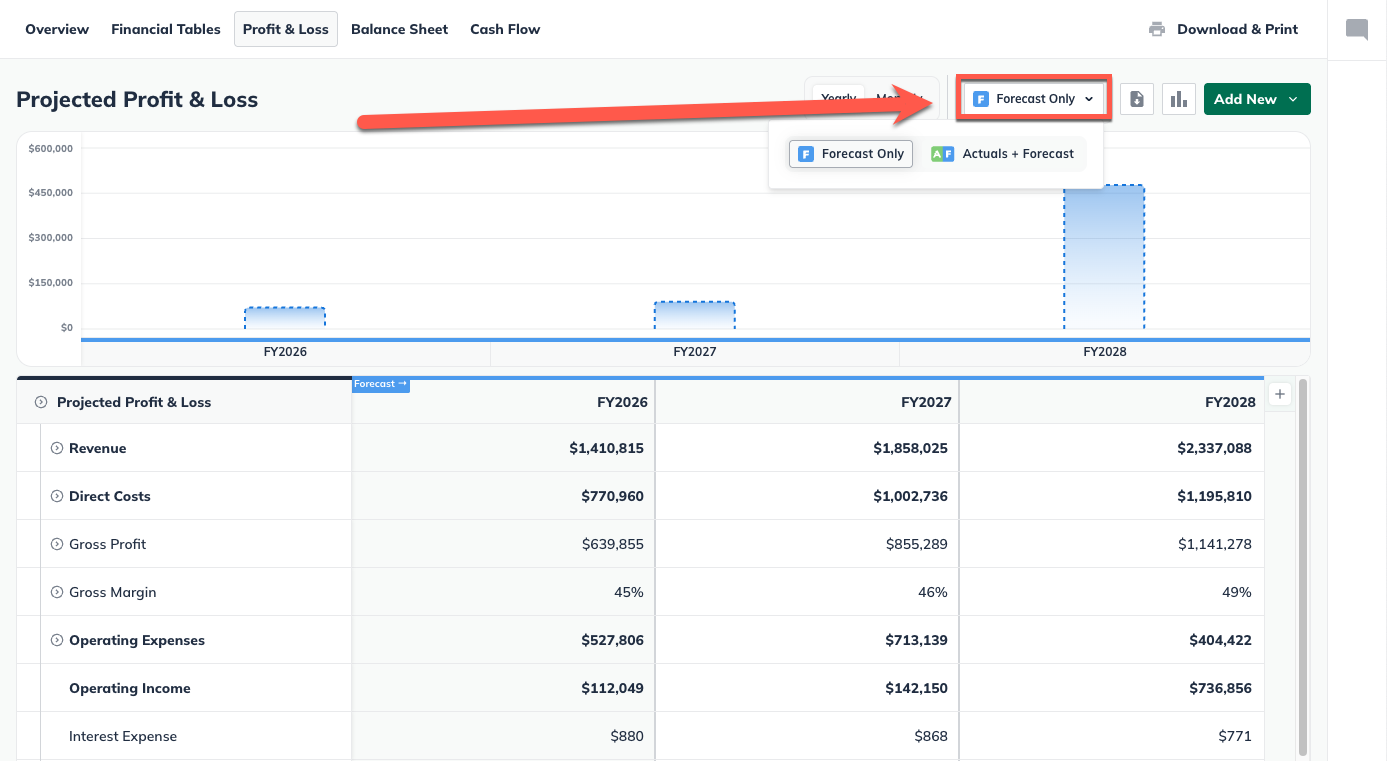Click the Direct Costs FY2028 value $1,195,810
The height and width of the screenshot is (761, 1387).
(1215, 496)
